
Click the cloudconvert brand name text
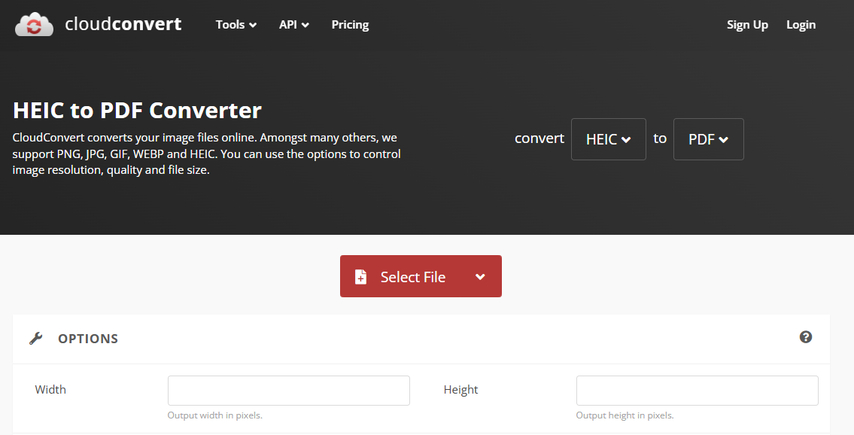[x=123, y=24]
